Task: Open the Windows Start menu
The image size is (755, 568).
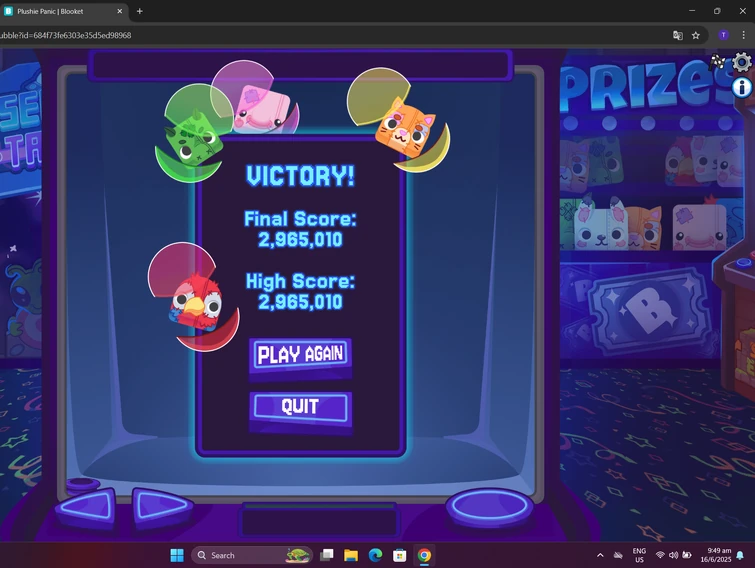Action: [177, 555]
